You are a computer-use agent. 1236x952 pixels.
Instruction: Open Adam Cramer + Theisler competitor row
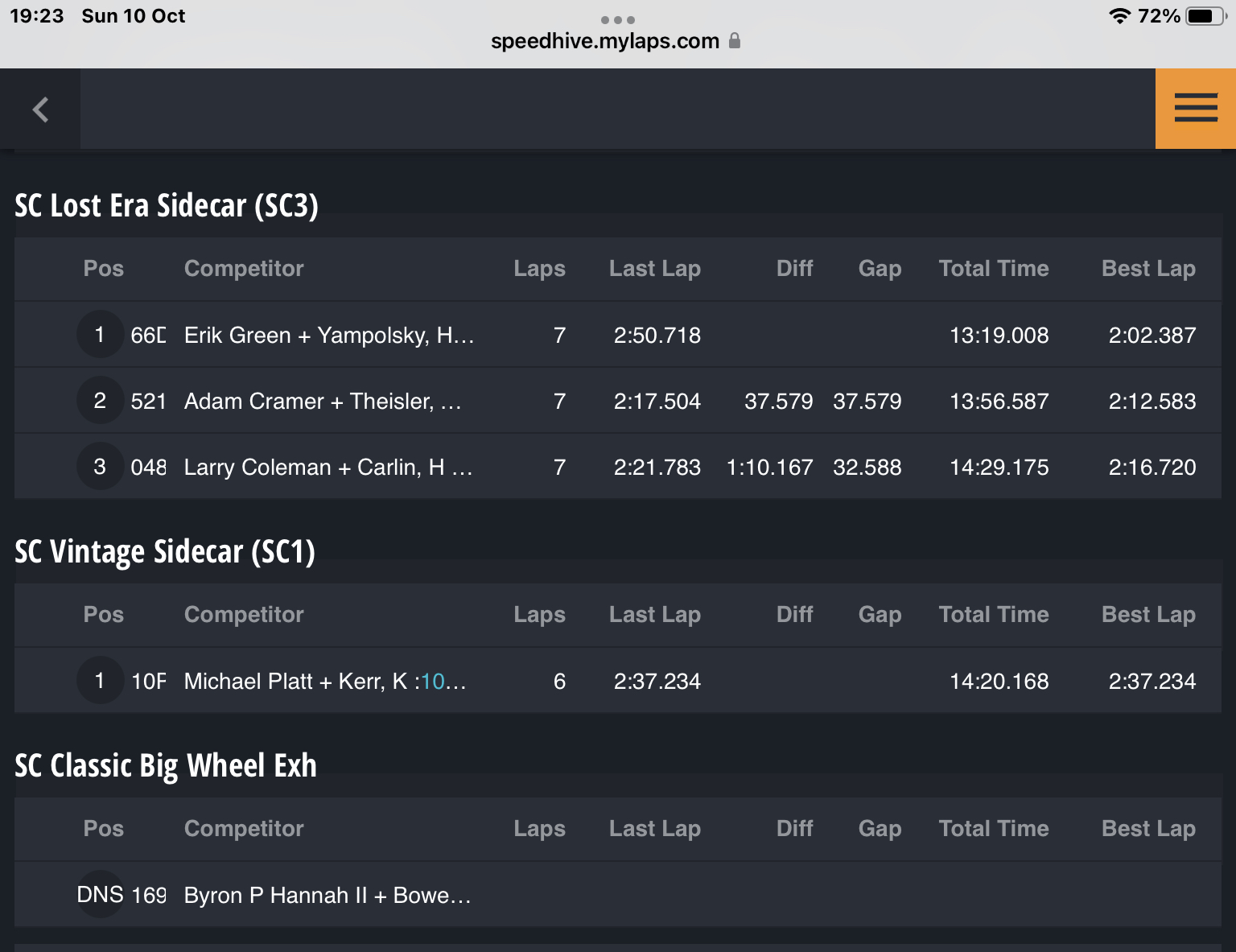click(618, 401)
